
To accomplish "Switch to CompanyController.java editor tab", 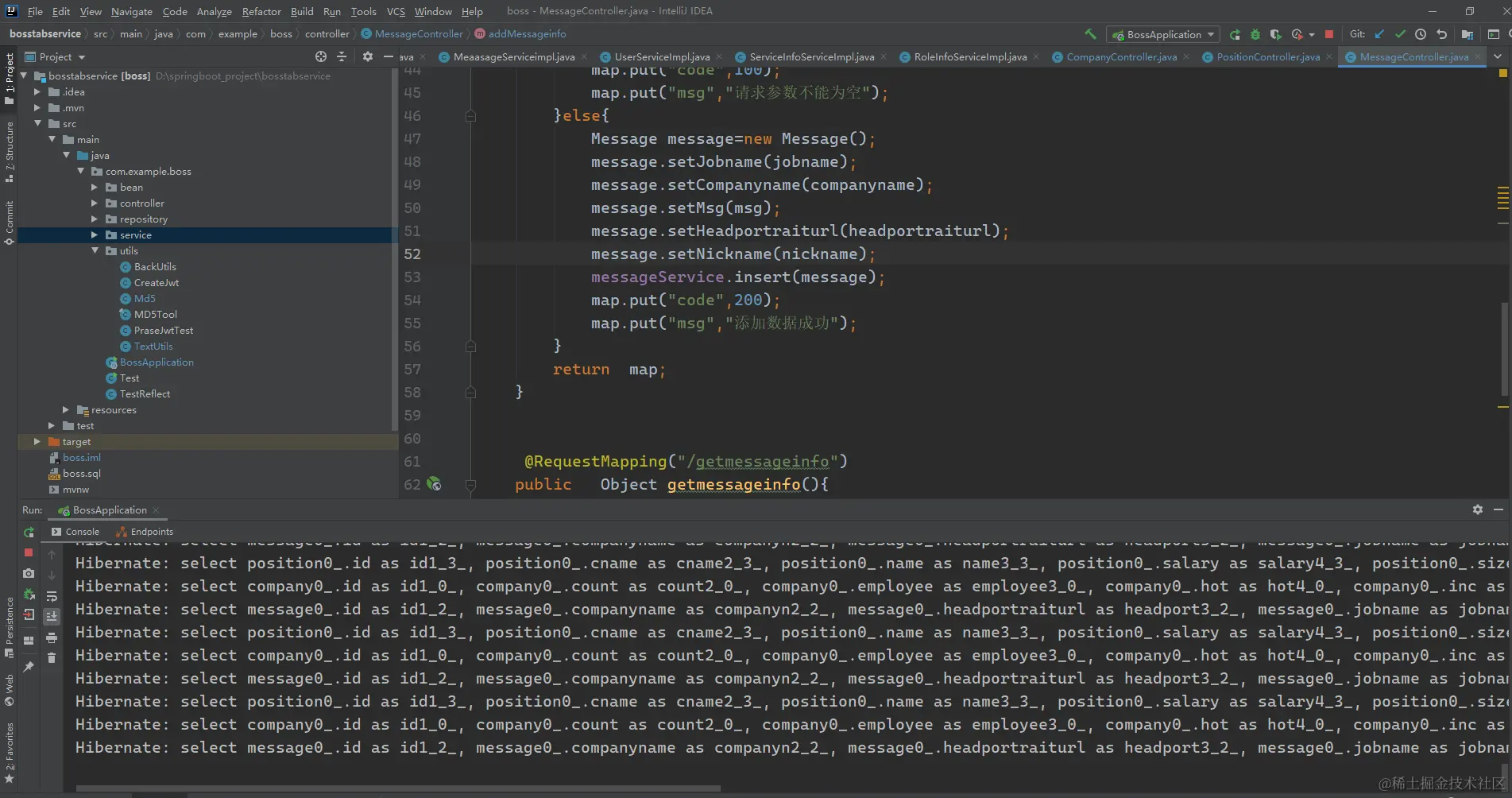I will (1121, 56).
